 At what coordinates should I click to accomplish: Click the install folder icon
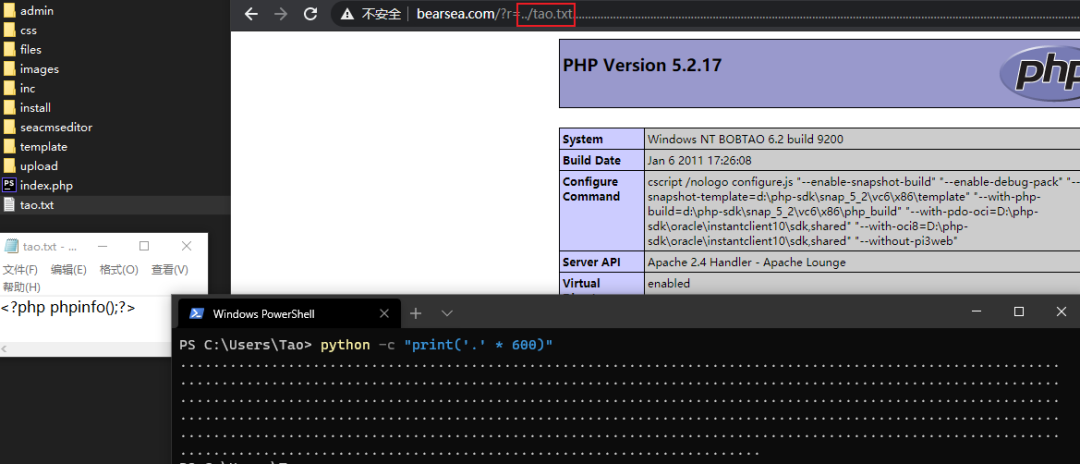click(x=9, y=107)
